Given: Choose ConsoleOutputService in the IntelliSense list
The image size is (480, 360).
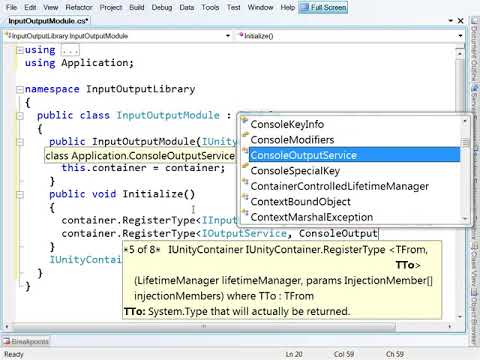Looking at the screenshot, I should click(354, 155).
